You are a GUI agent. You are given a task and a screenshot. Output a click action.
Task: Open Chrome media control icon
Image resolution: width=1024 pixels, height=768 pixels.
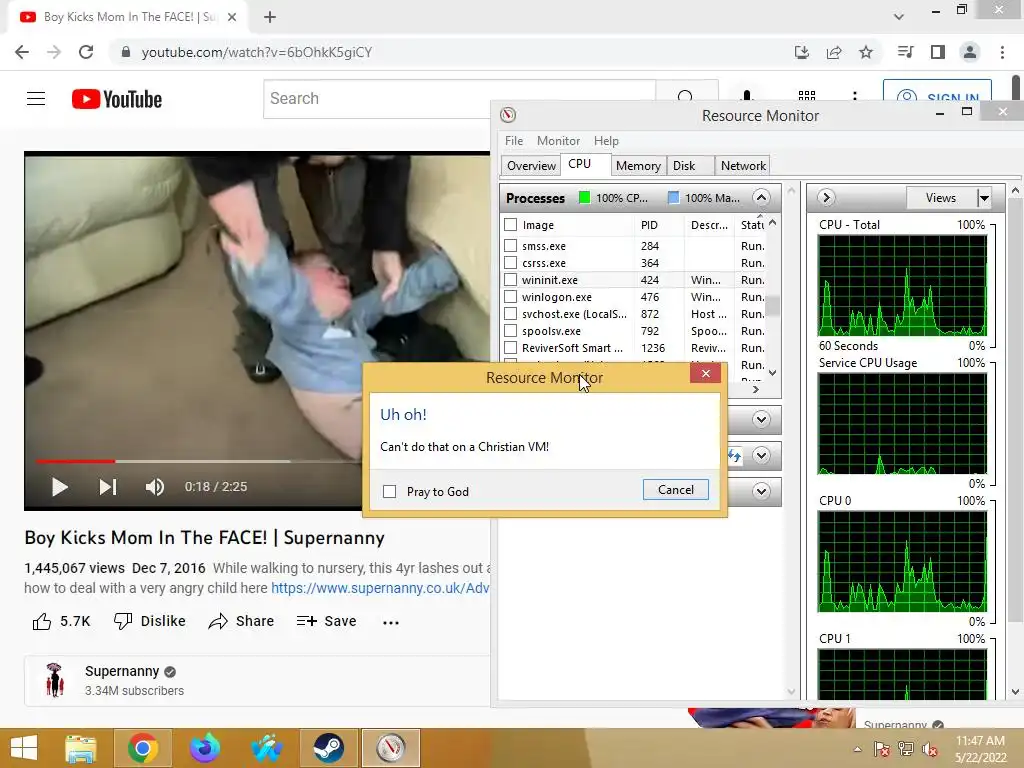(905, 52)
